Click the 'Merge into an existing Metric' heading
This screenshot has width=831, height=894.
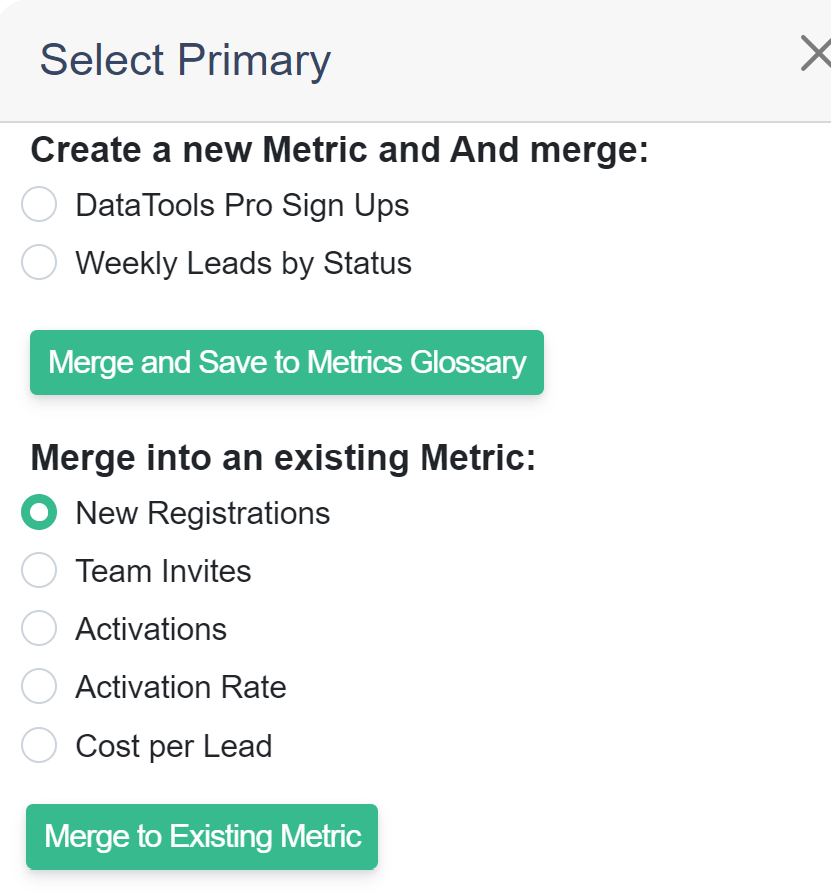click(x=283, y=458)
